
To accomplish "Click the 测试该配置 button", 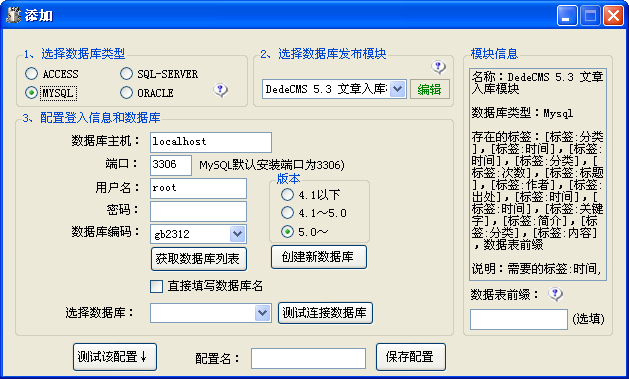I will (115, 357).
